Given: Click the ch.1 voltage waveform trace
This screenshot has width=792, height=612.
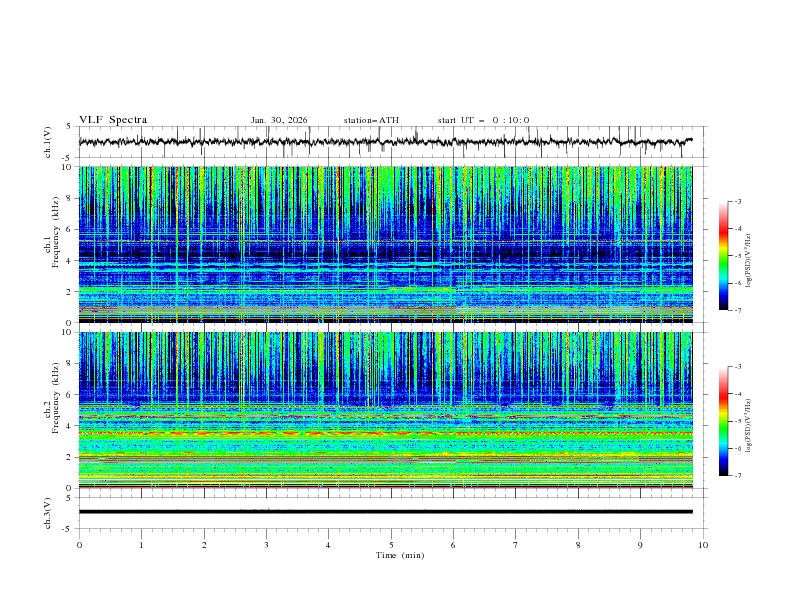Looking at the screenshot, I should click(385, 142).
